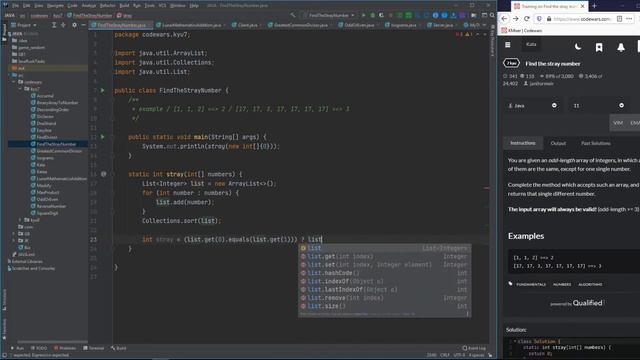Click the gutter annotation icon beside stray method
This screenshot has width=640, height=360.
pyautogui.click(x=104, y=174)
